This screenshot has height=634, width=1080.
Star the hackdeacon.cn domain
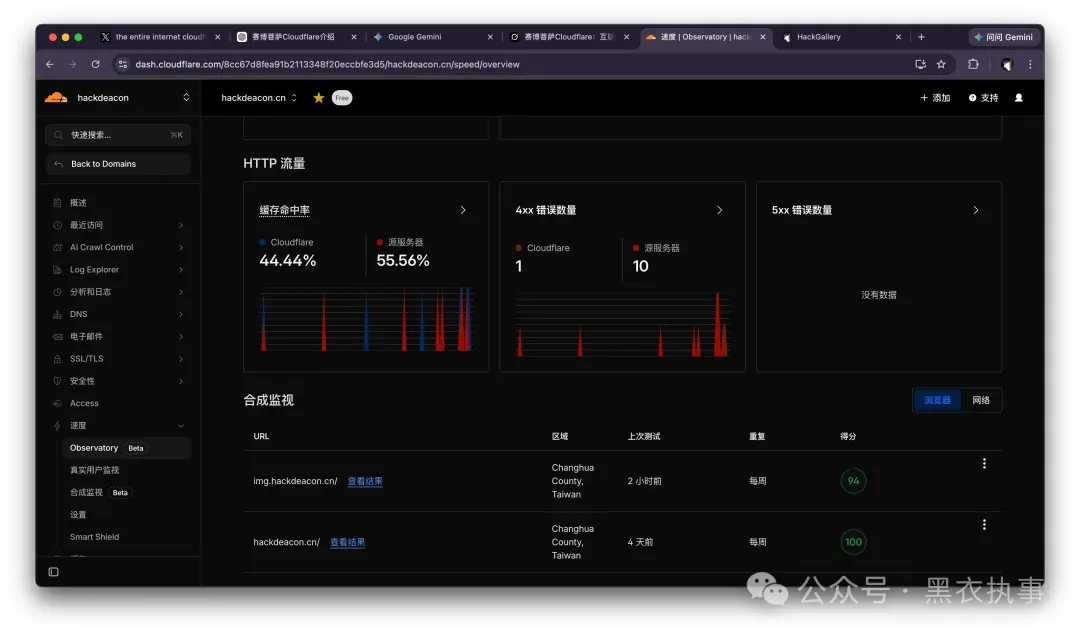(x=318, y=98)
